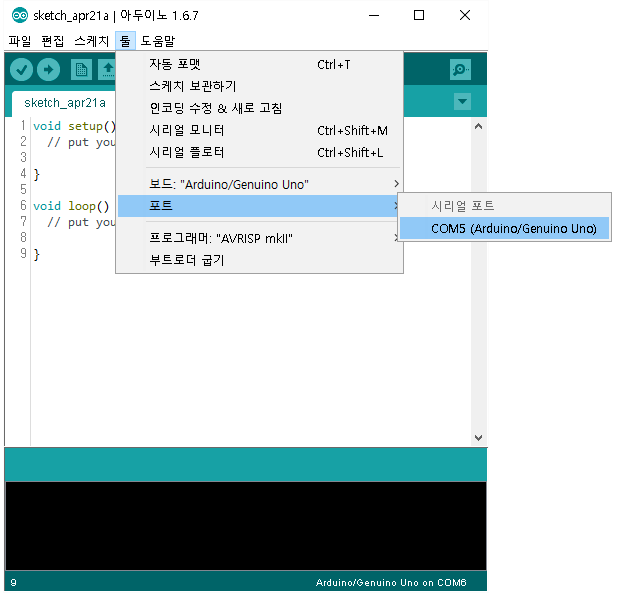Open 보드: "Arduino/Genuino Uno" submenu

(x=260, y=184)
